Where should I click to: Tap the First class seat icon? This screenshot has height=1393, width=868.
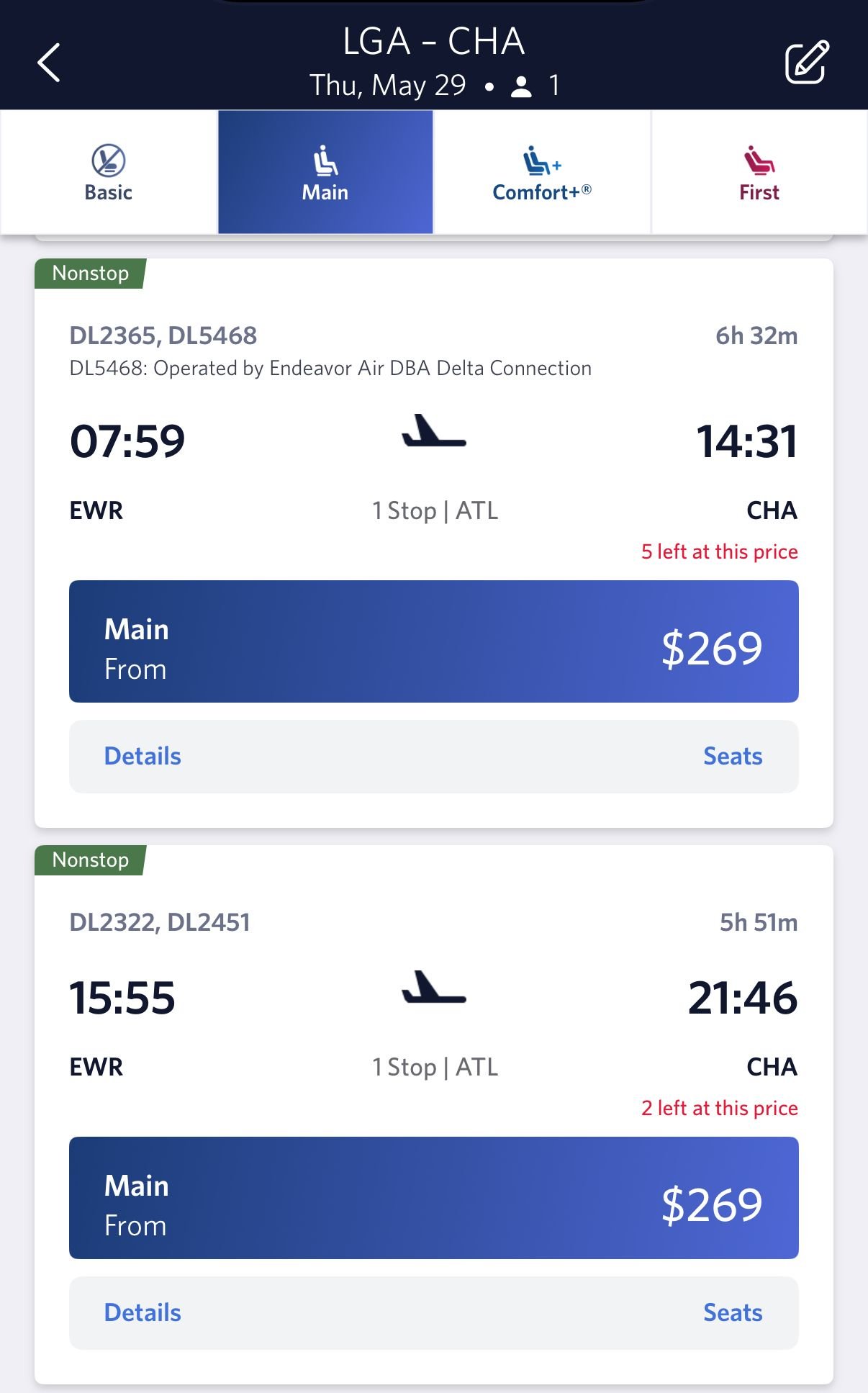(x=759, y=161)
